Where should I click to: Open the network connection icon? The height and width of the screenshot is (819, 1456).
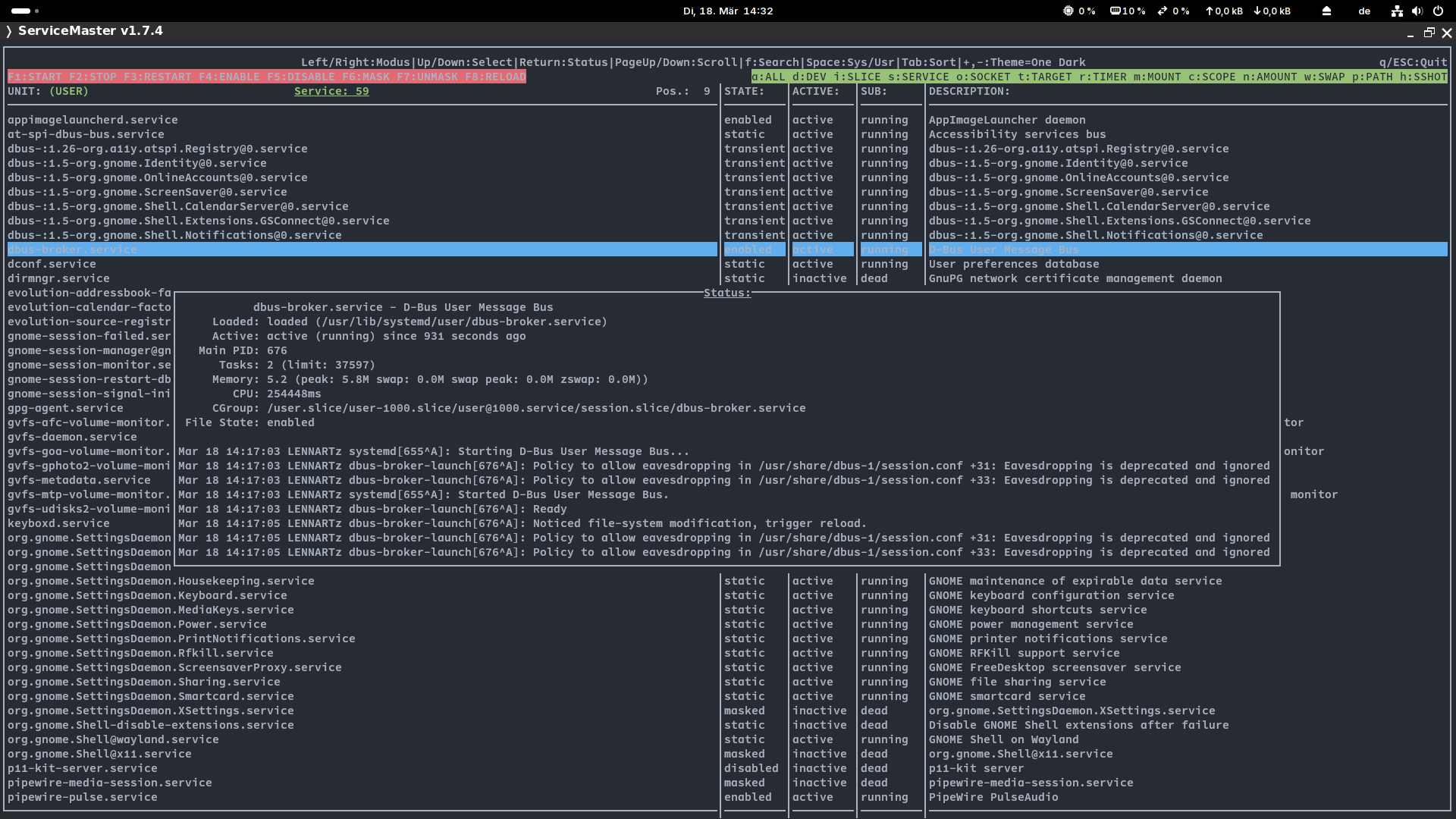tap(1397, 11)
